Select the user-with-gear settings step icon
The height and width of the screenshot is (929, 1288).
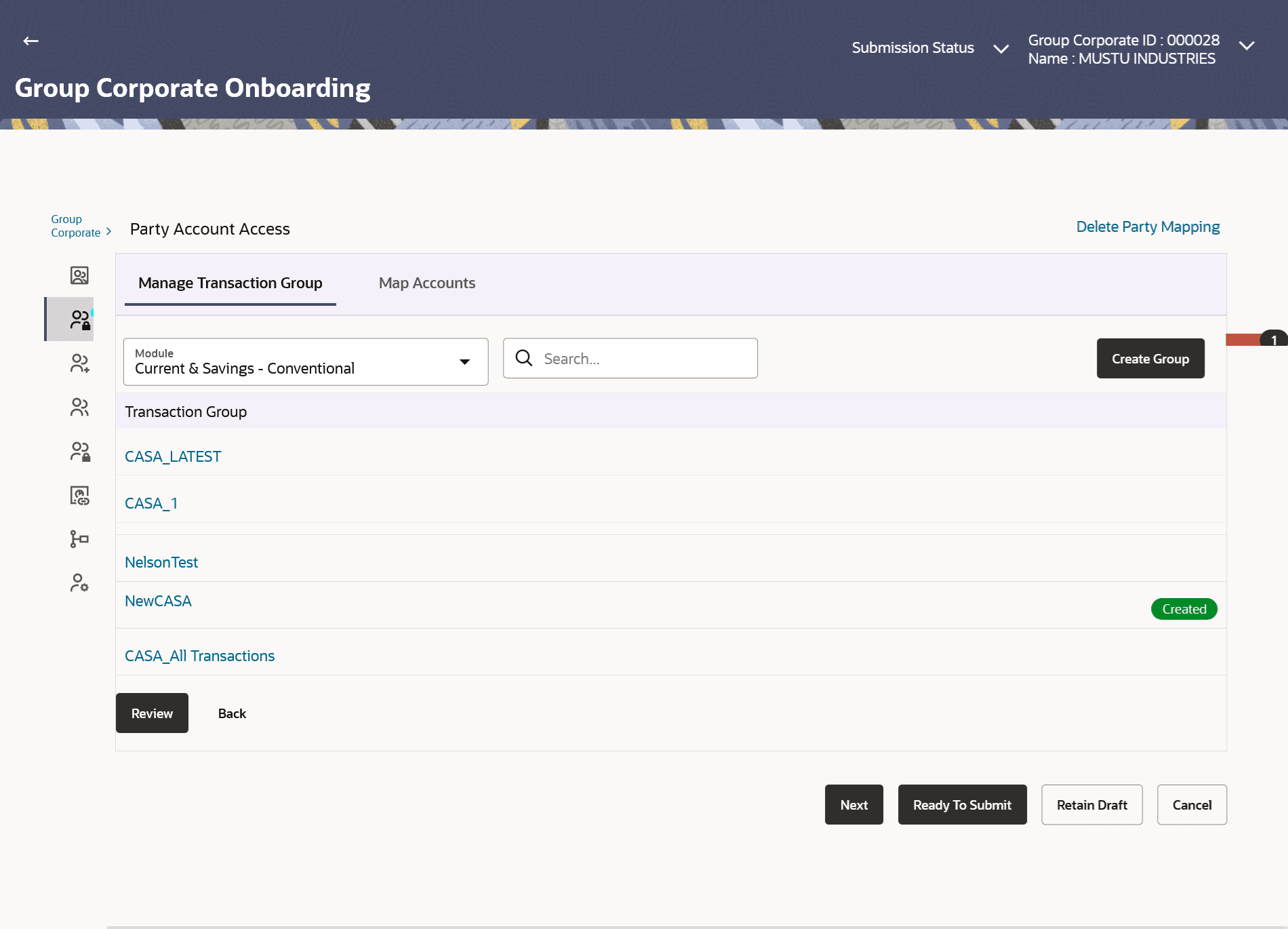tap(79, 583)
